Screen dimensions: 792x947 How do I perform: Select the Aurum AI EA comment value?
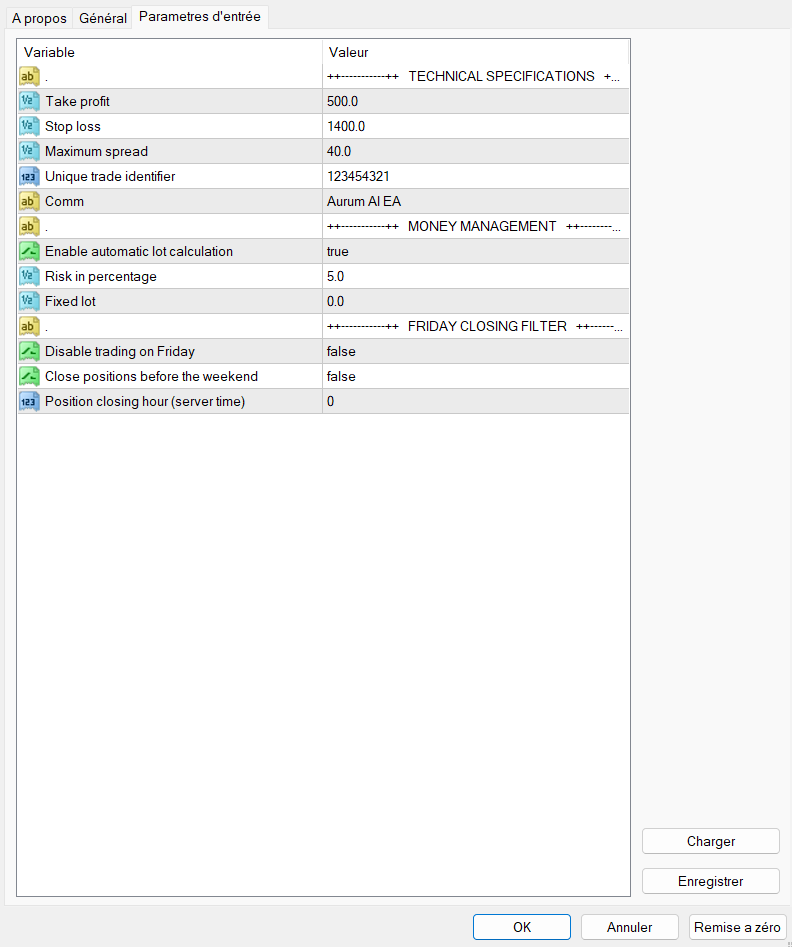[475, 201]
